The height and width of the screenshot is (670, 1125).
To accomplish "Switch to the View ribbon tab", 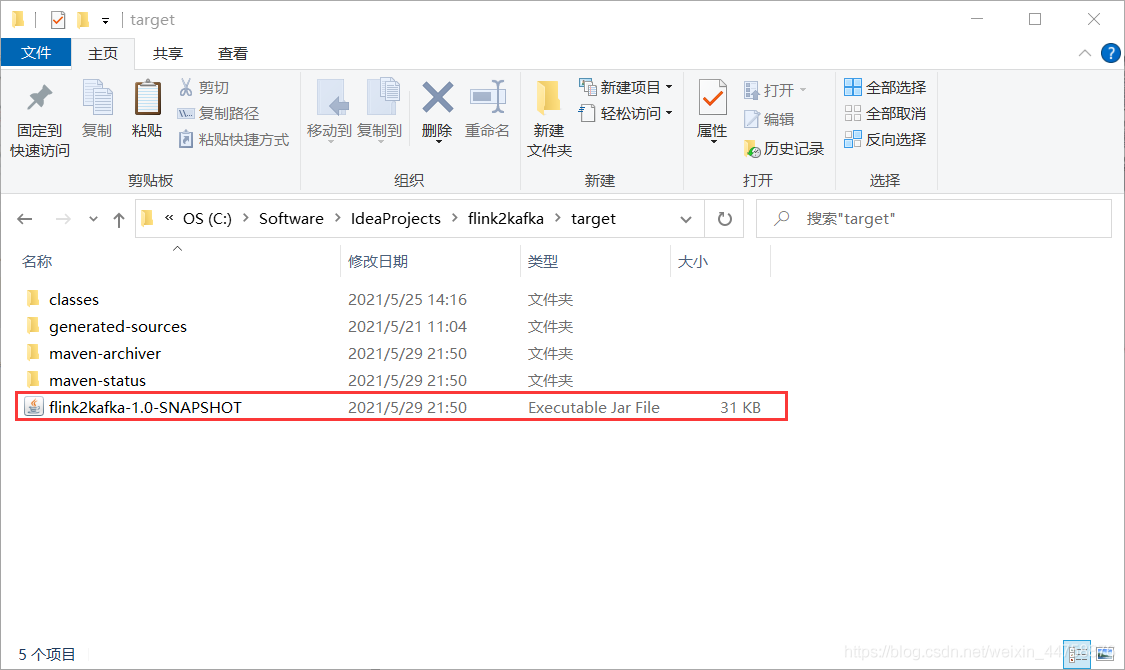I will coord(233,54).
